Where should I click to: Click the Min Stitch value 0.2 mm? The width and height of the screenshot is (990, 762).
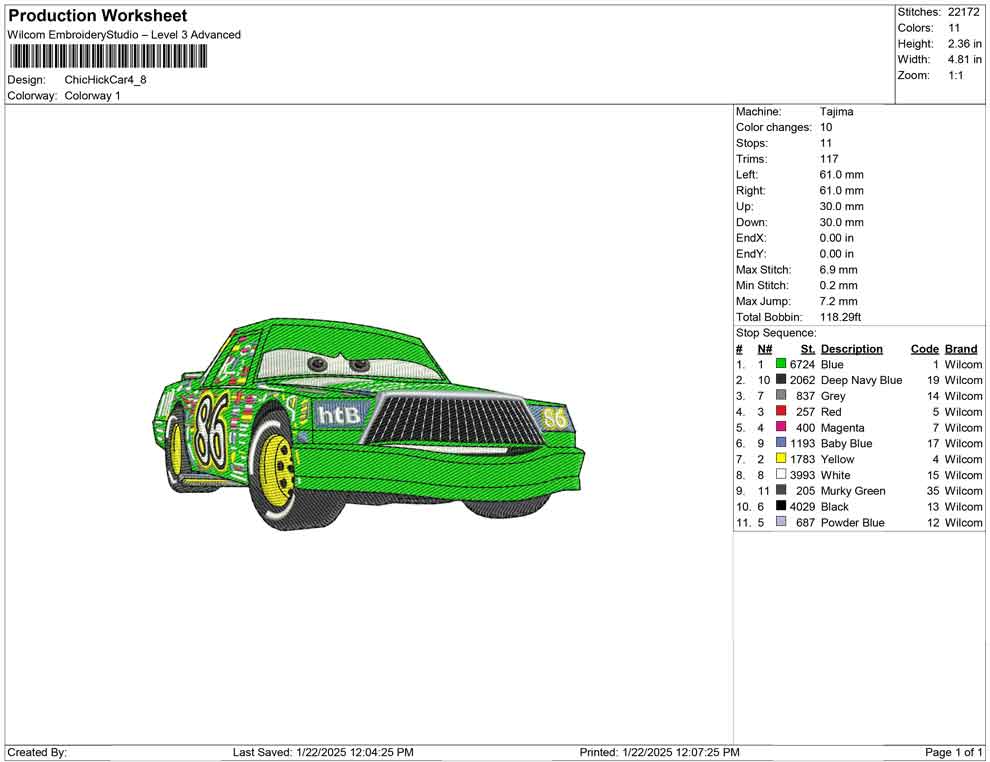point(838,285)
